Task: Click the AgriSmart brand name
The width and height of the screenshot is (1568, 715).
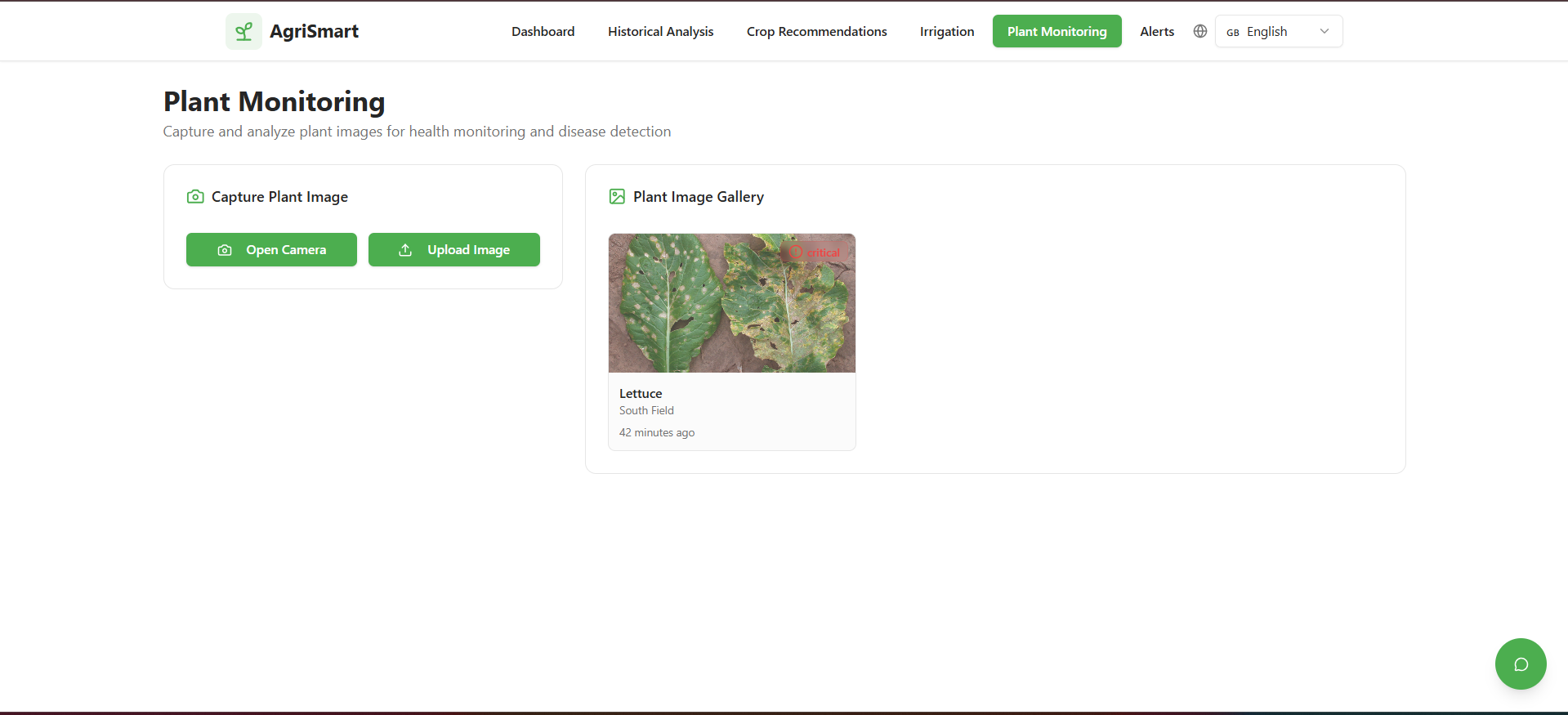Action: [x=314, y=31]
